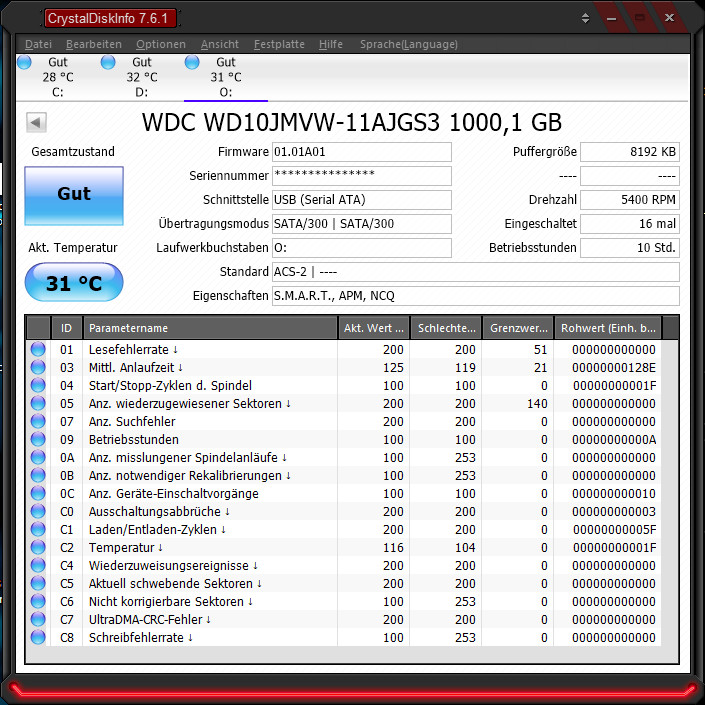The image size is (705, 705).
Task: Open the Sprache(Language) menu
Action: pyautogui.click(x=409, y=44)
